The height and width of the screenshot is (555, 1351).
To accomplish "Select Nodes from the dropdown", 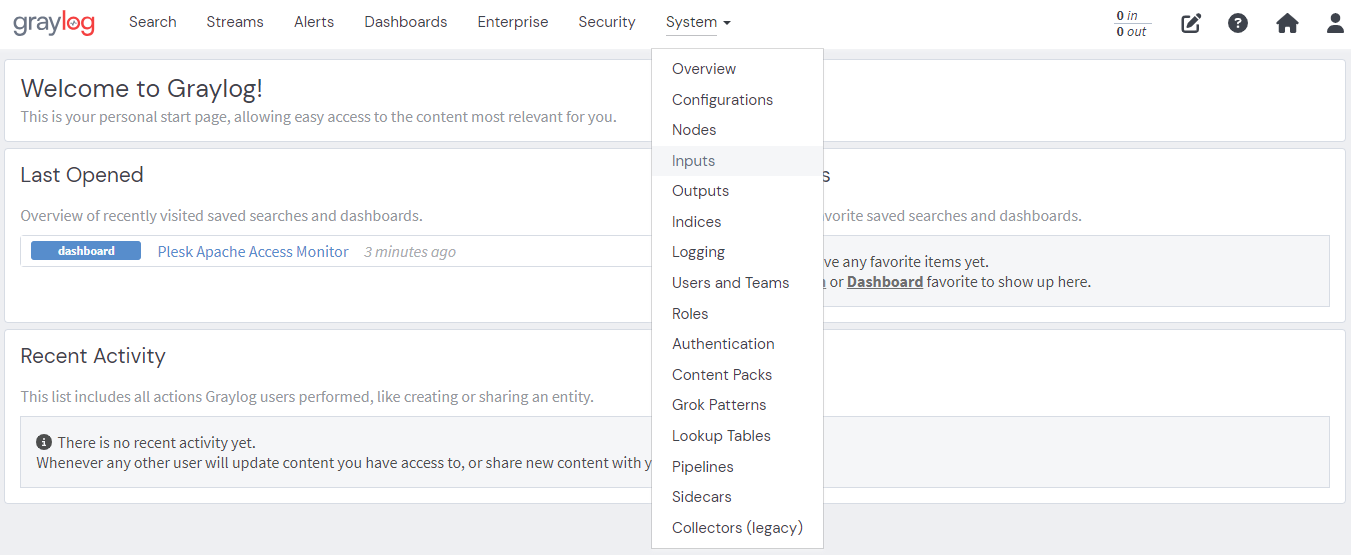I will (x=737, y=130).
